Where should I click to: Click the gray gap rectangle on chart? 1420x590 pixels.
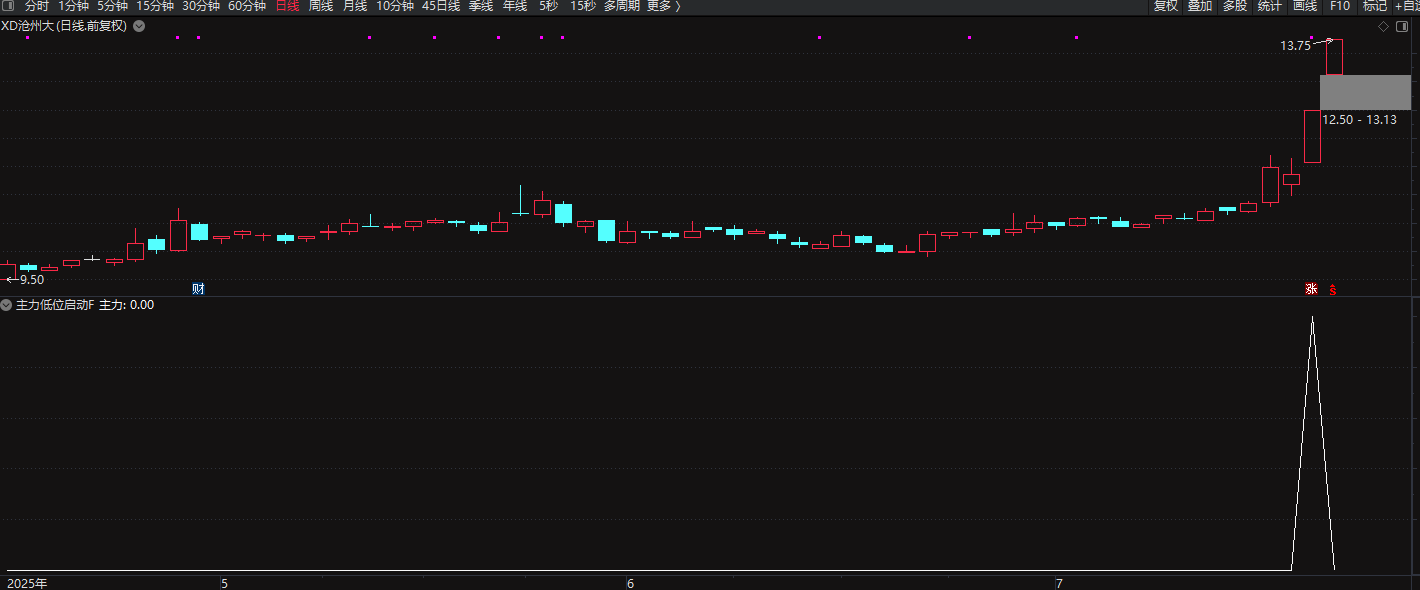[1365, 92]
